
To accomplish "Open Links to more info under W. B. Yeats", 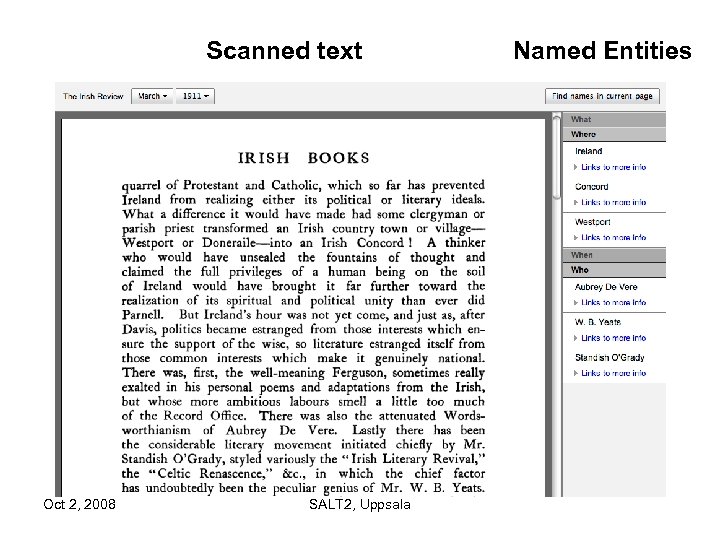I will (x=613, y=338).
